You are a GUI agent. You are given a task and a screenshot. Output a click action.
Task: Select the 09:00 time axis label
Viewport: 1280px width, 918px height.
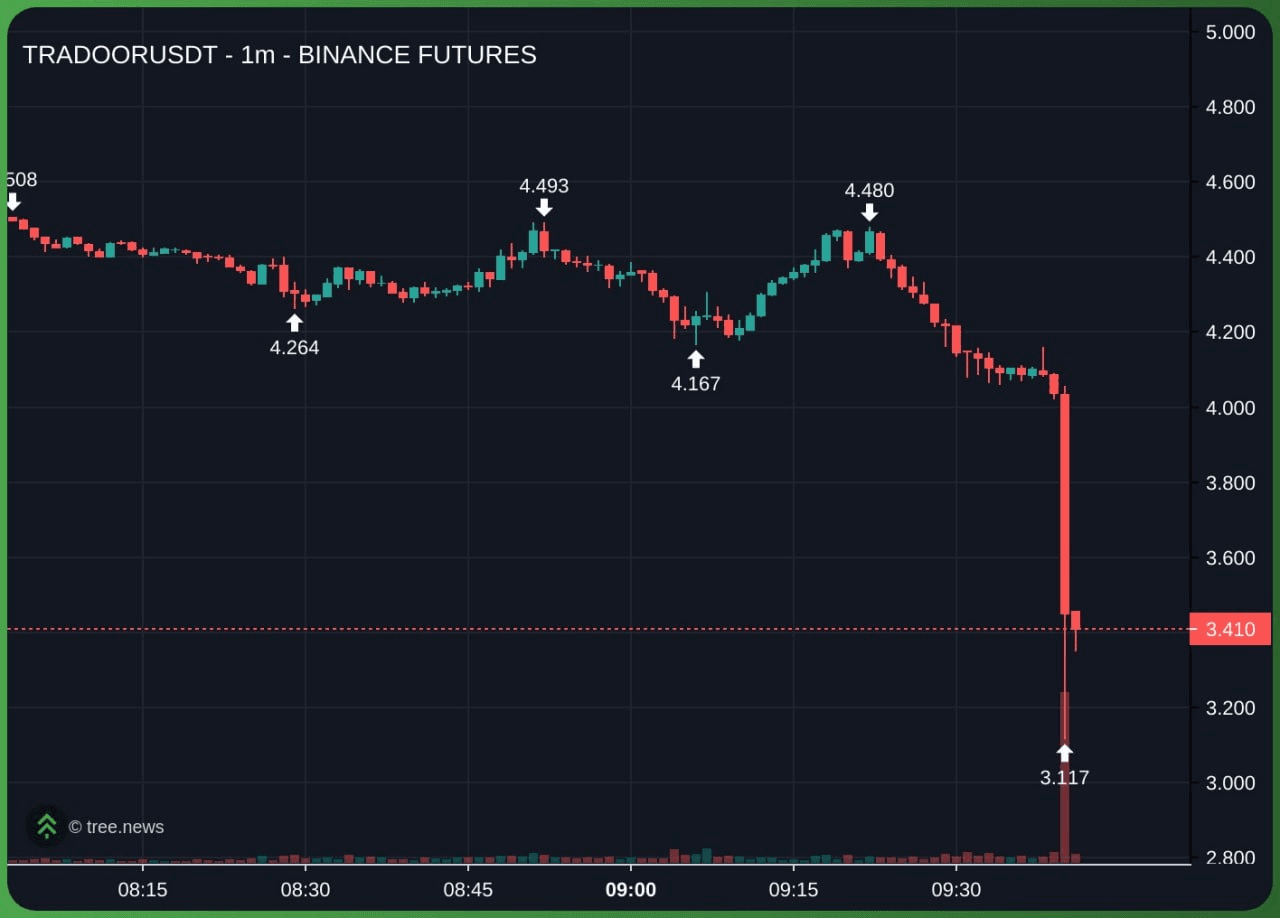pos(631,890)
